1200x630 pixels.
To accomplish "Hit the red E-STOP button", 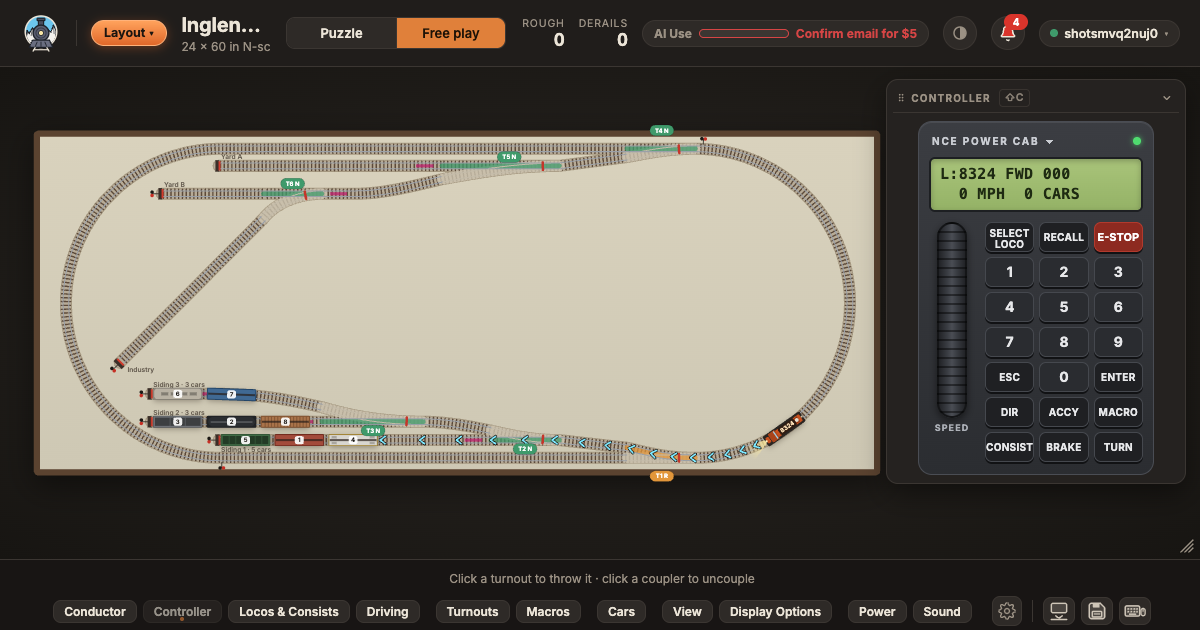I will click(1118, 237).
